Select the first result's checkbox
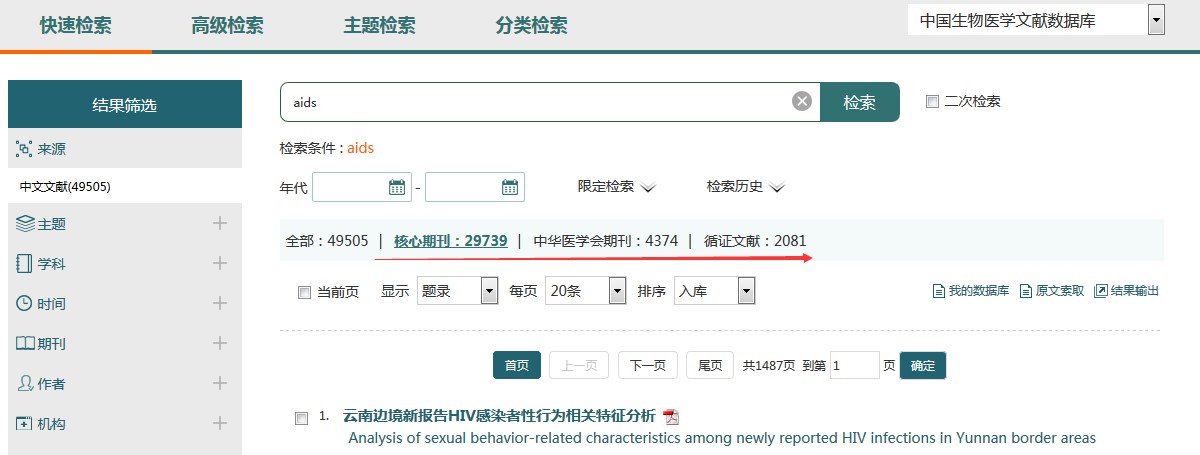 tap(302, 419)
